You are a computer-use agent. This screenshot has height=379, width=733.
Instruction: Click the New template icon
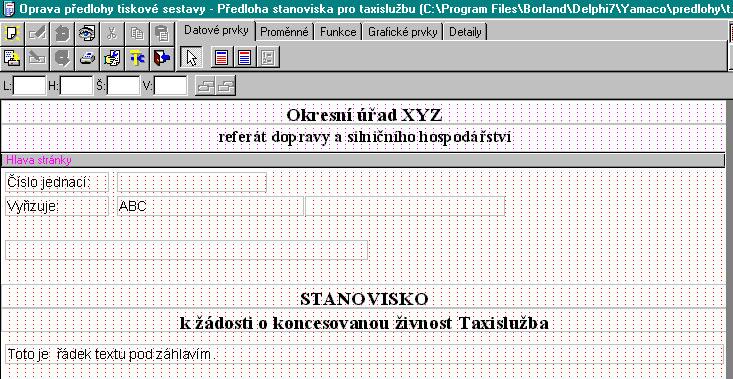tap(13, 33)
